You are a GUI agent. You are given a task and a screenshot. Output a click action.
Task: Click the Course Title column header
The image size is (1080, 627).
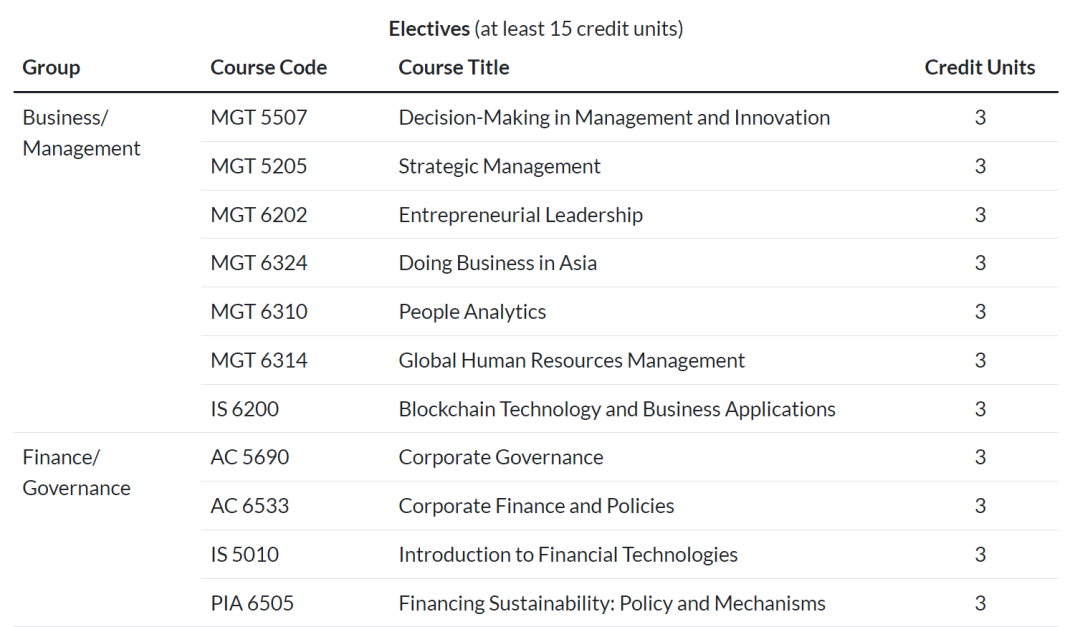point(454,68)
